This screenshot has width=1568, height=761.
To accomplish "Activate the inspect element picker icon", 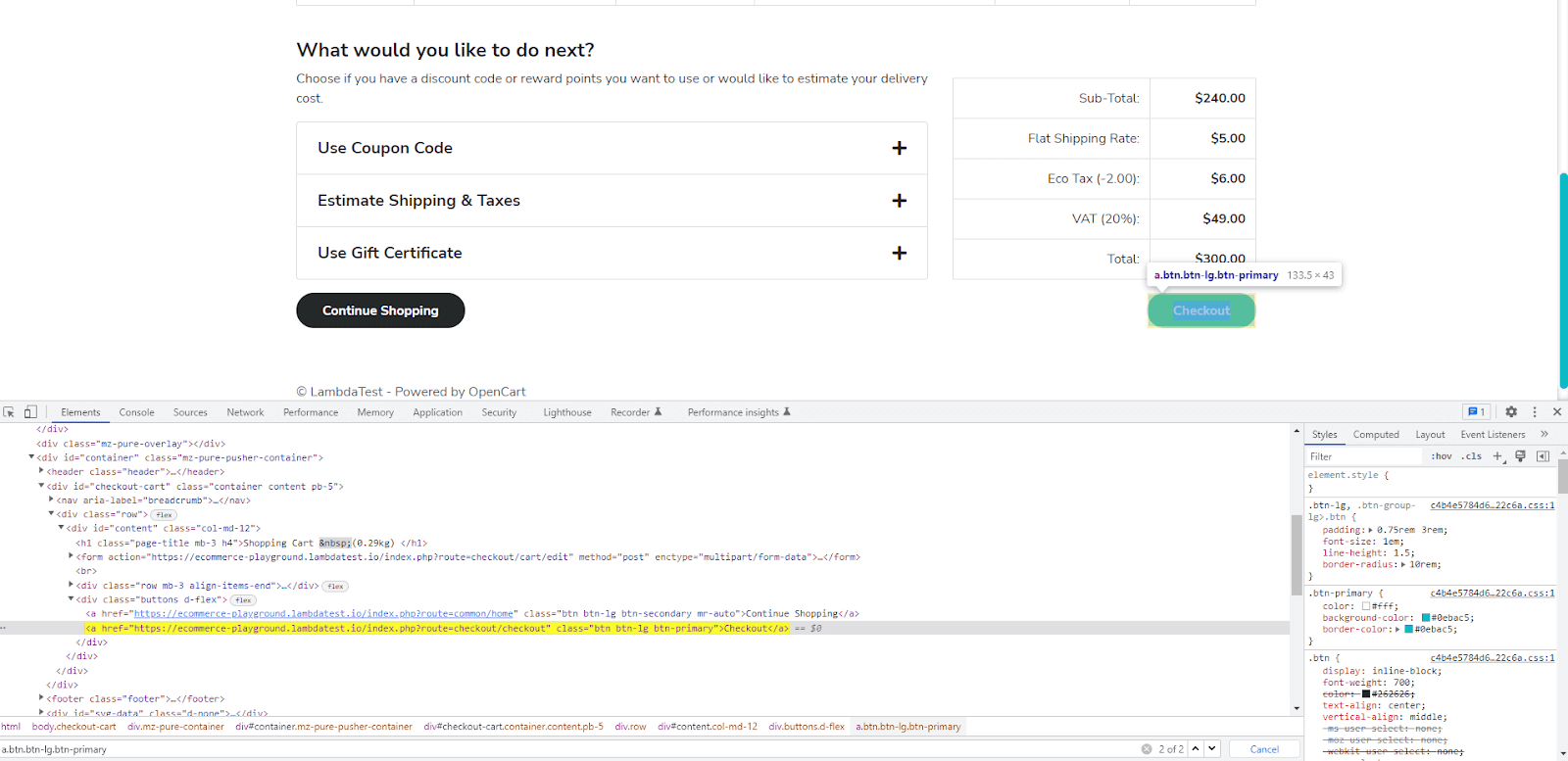I will tap(9, 412).
